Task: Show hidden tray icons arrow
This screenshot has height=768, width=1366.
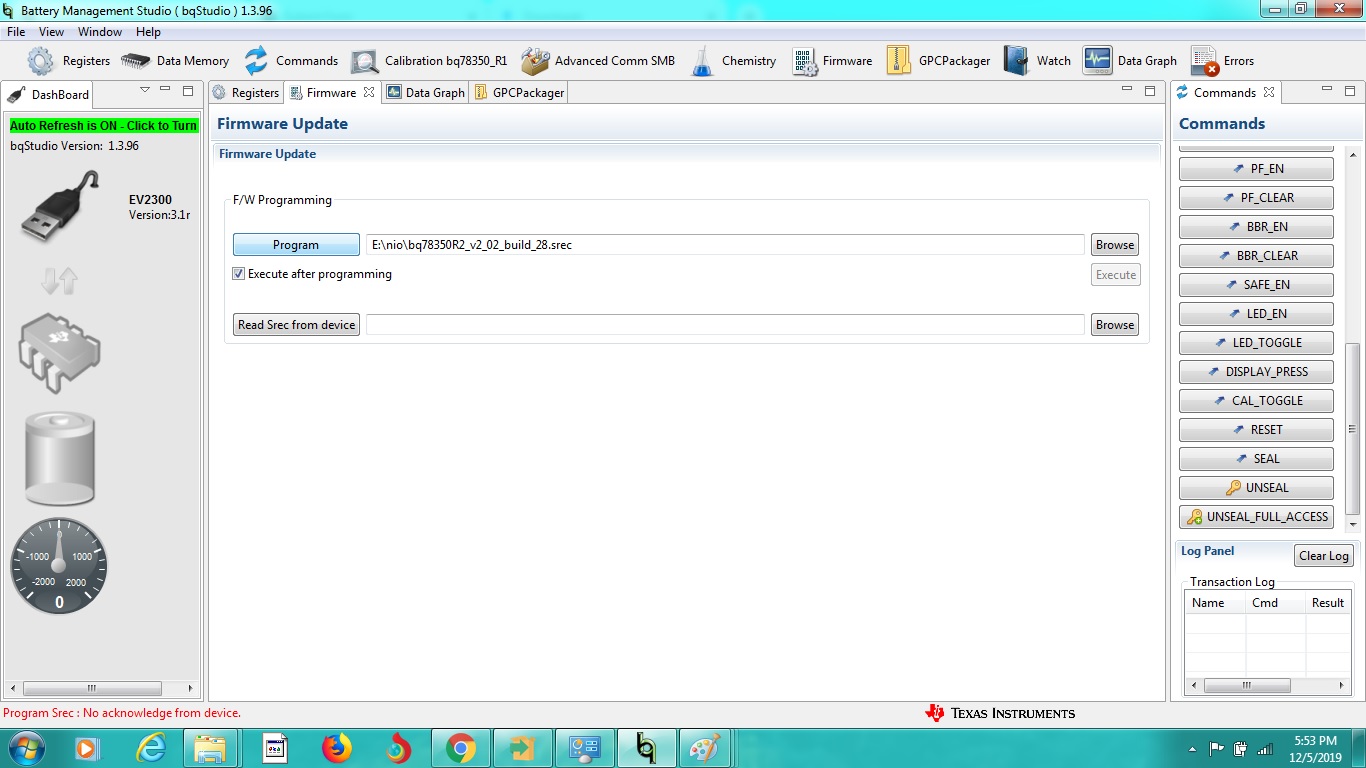Action: point(1192,748)
